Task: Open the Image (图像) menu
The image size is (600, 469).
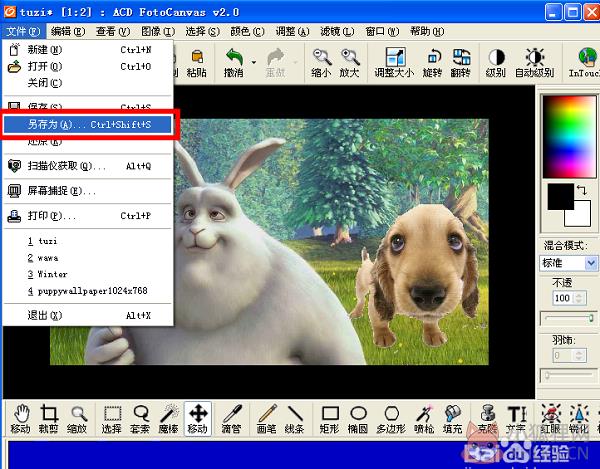Action: [x=158, y=31]
